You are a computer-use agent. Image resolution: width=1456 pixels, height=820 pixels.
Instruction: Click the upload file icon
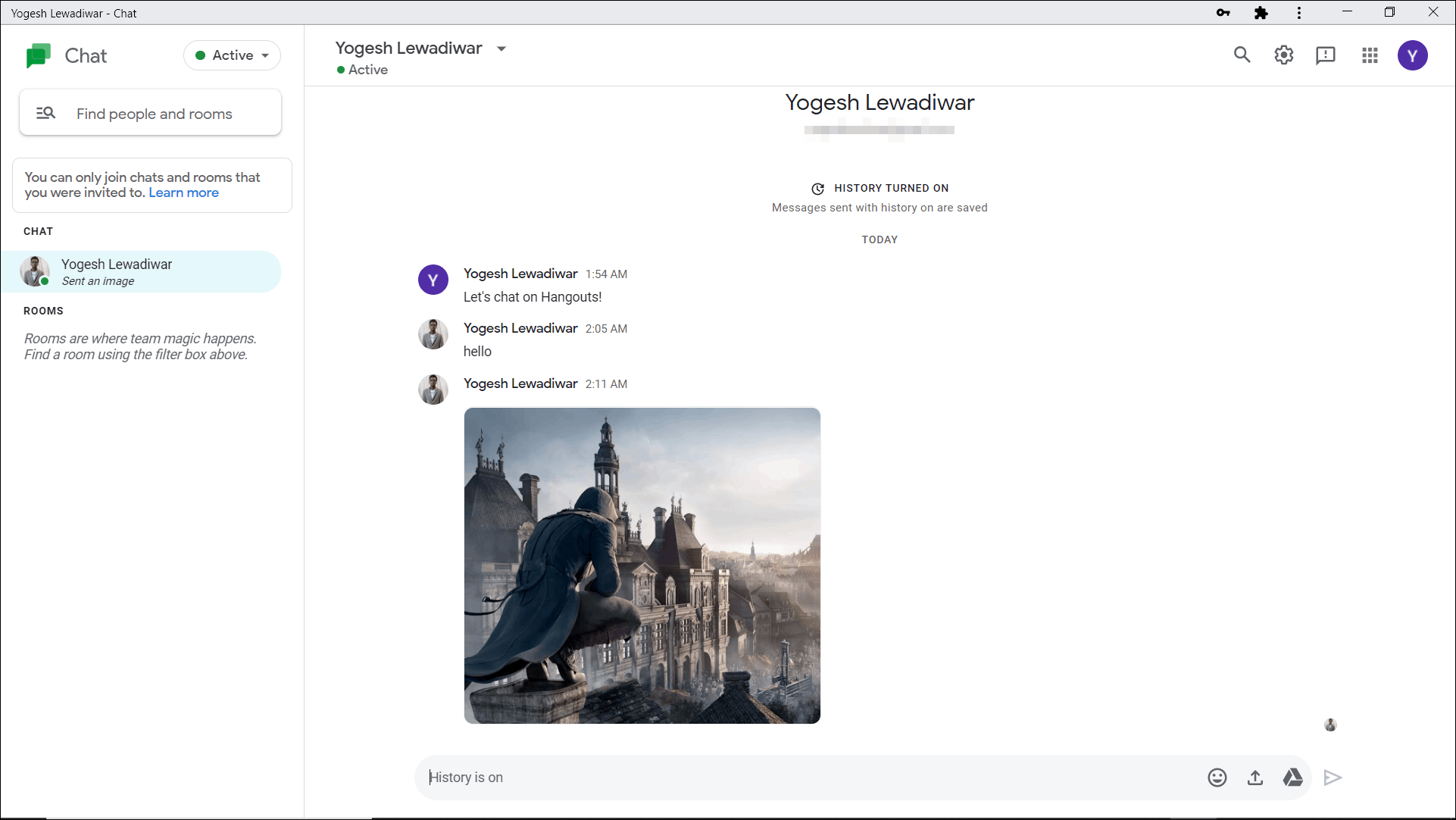pyautogui.click(x=1255, y=778)
